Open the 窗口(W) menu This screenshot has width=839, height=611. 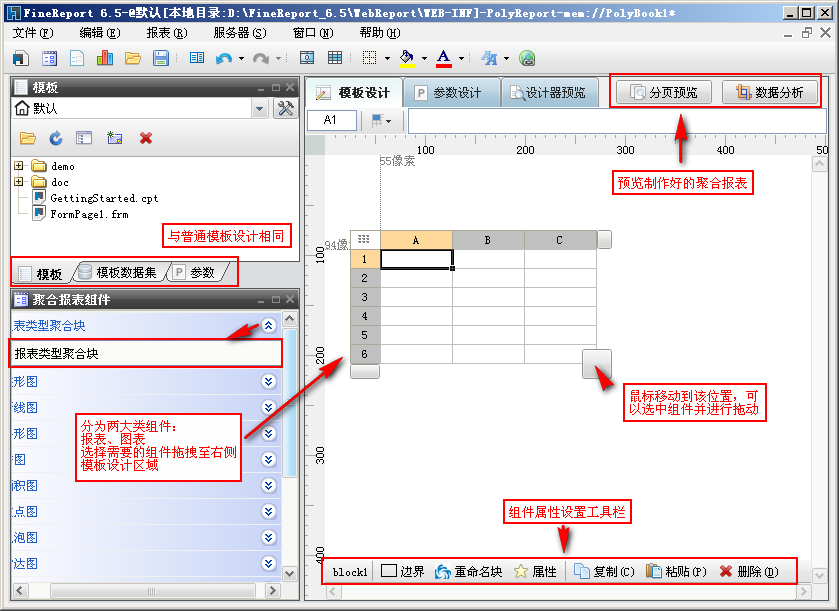pyautogui.click(x=313, y=33)
